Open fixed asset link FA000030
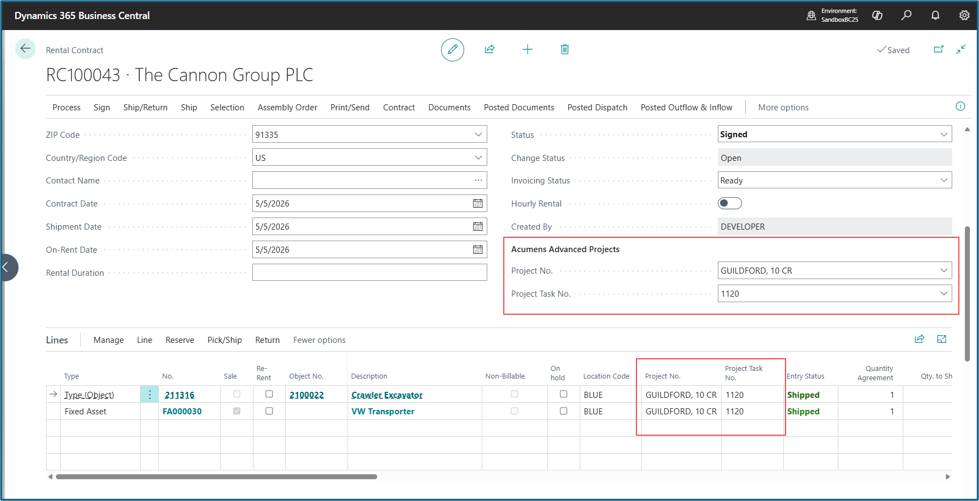This screenshot has width=979, height=501. [x=182, y=412]
